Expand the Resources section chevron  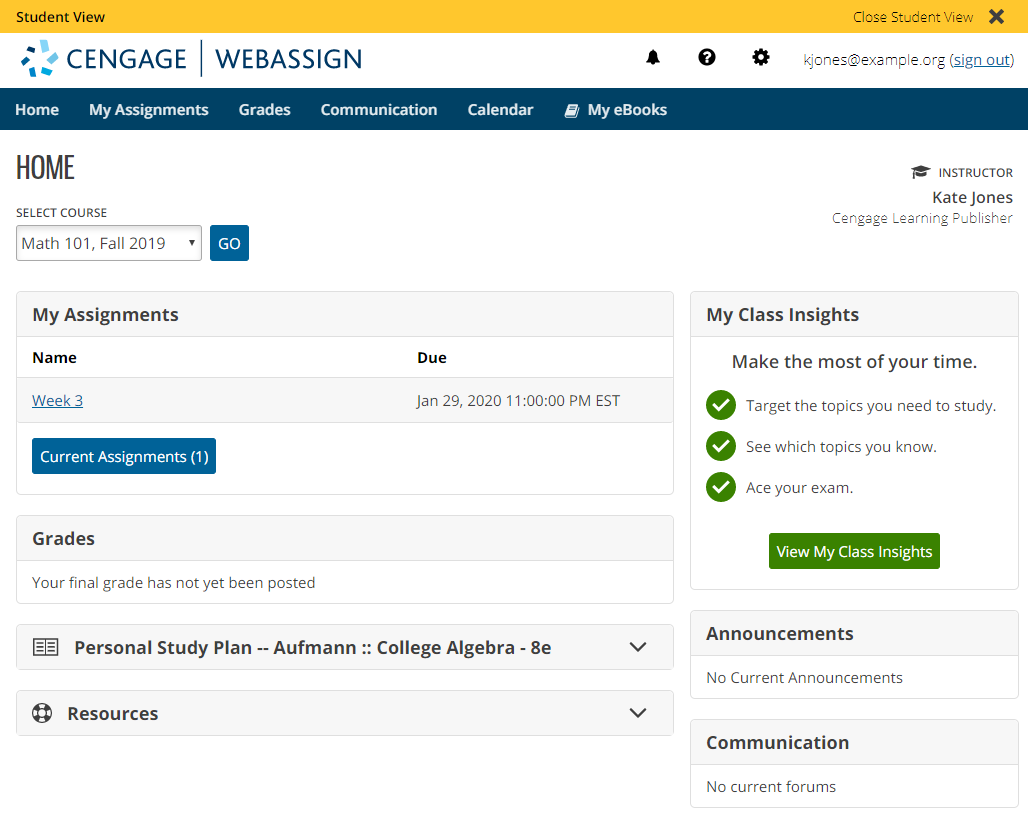point(638,713)
